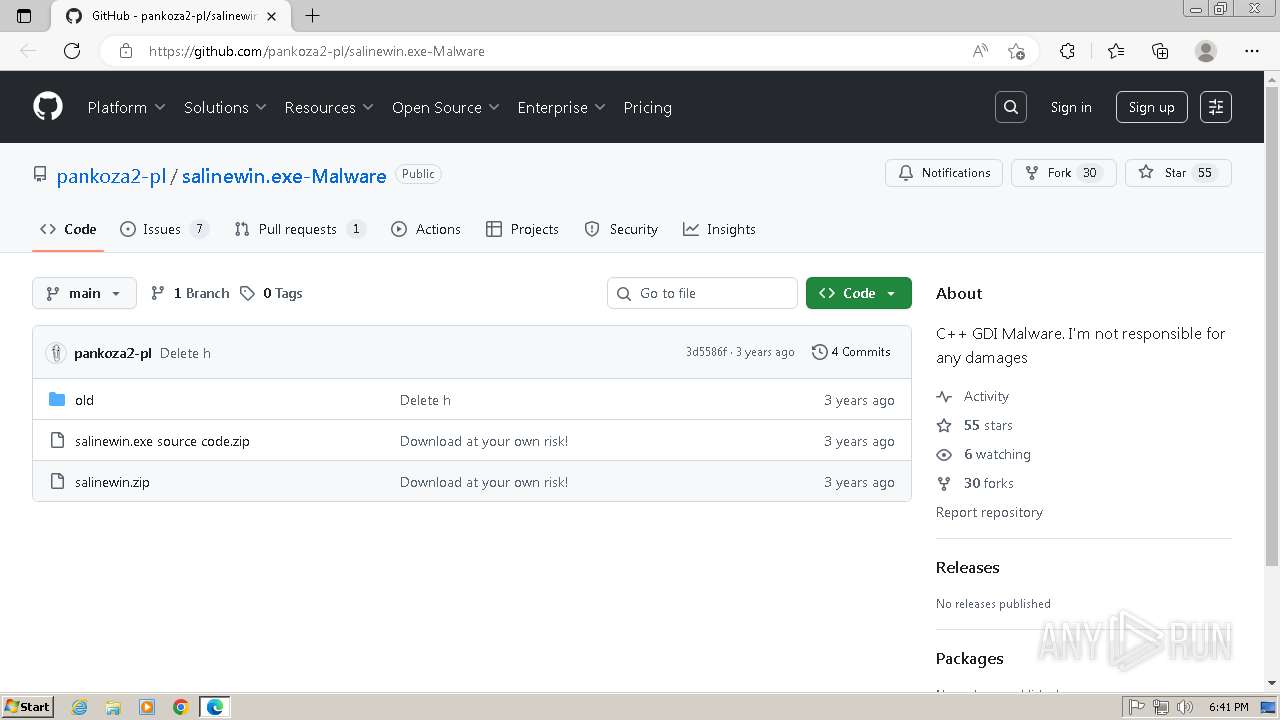The image size is (1280, 720).
Task: Click the Sign up button
Action: [1152, 107]
